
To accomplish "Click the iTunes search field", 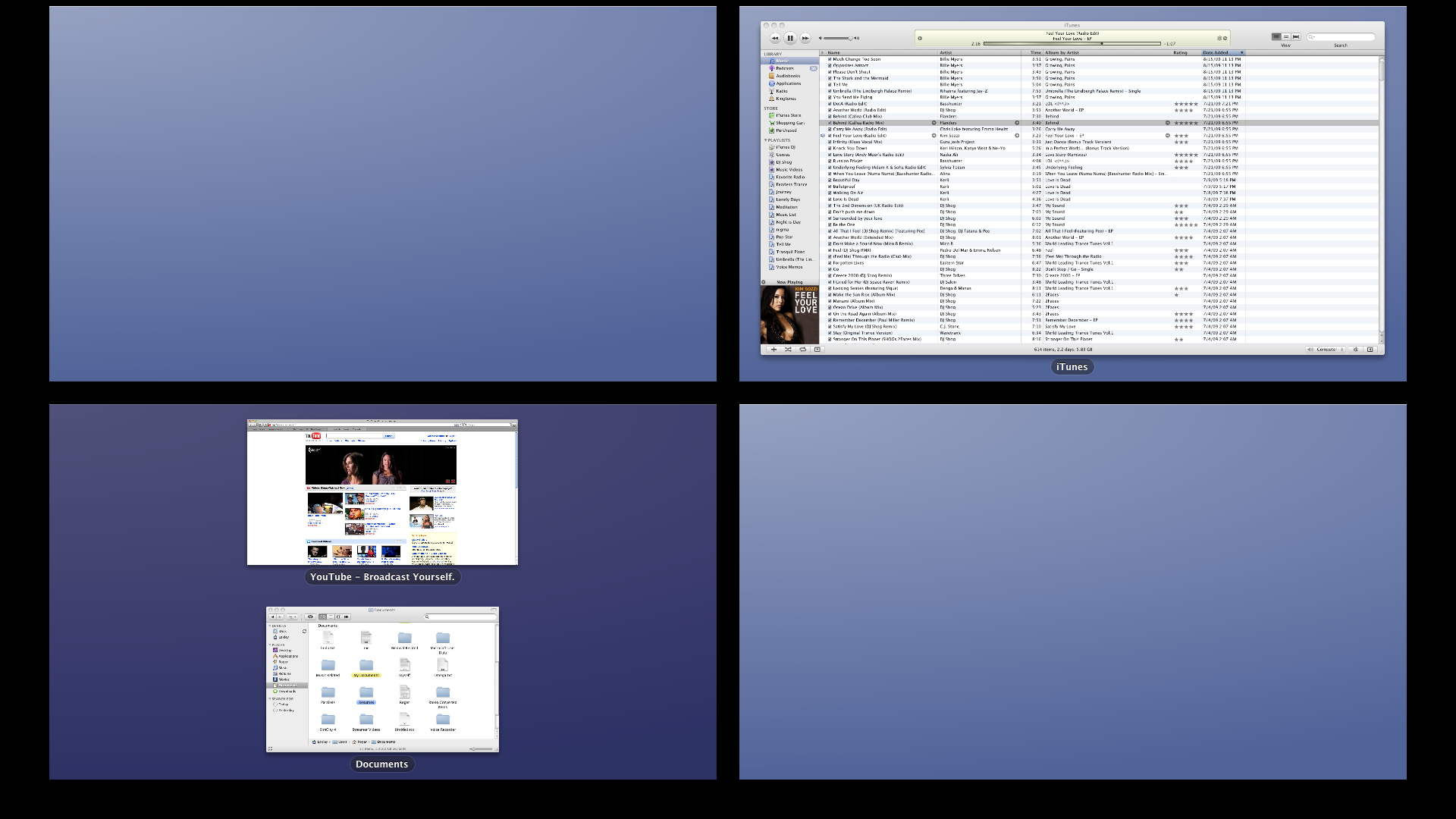I will tap(1344, 36).
